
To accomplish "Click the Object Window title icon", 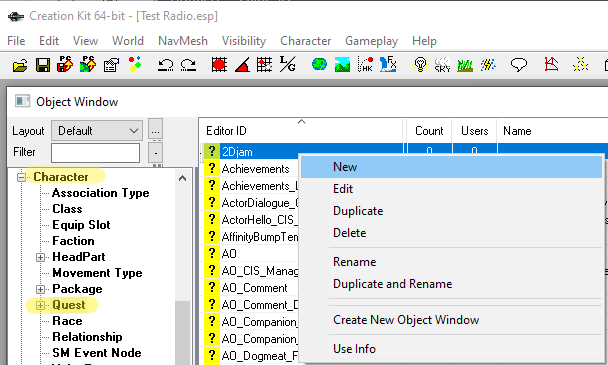I will [22, 101].
